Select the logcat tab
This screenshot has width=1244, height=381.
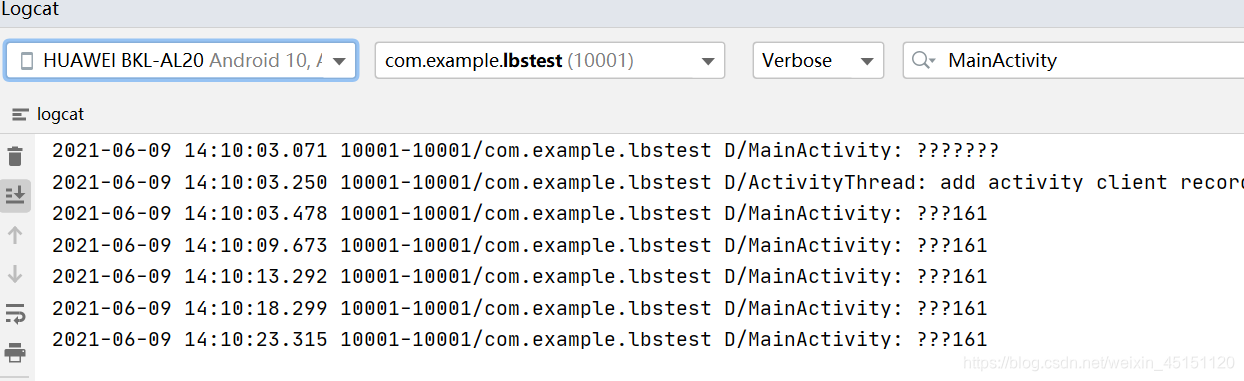pos(48,114)
